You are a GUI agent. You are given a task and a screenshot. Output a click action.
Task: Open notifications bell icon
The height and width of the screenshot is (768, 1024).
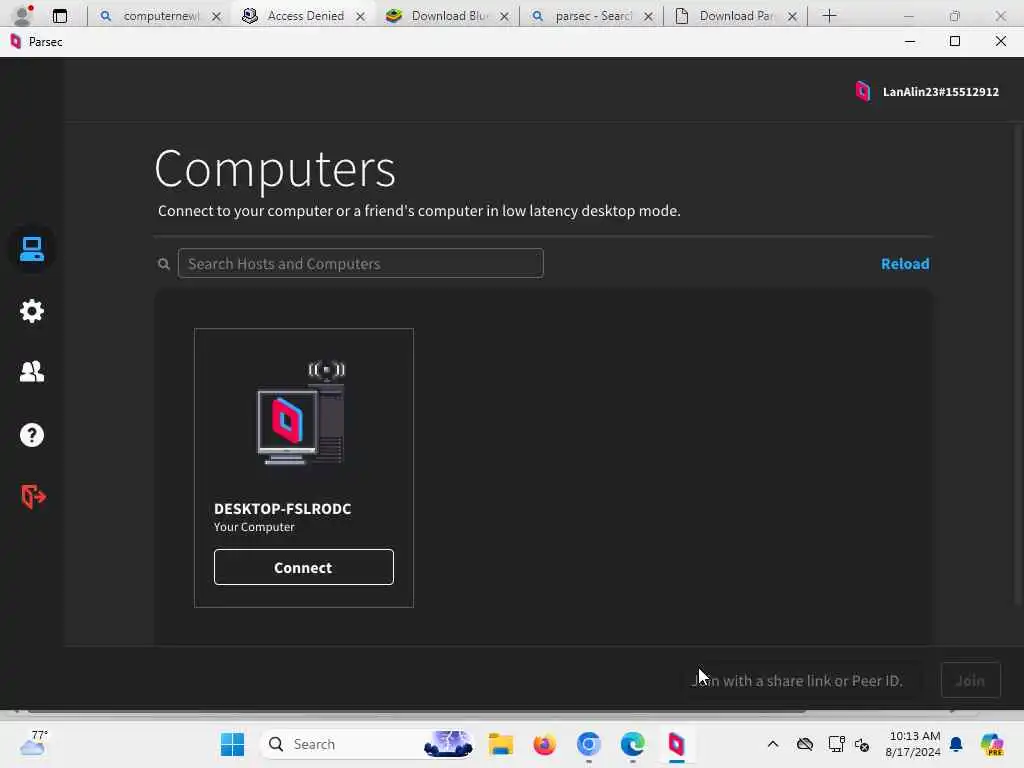tap(956, 744)
